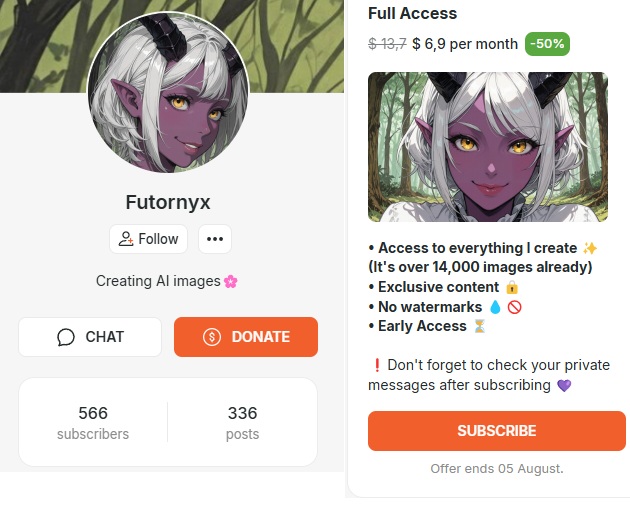Click the dollar coin icon in DONATE
This screenshot has width=630, height=516.
pyautogui.click(x=212, y=337)
